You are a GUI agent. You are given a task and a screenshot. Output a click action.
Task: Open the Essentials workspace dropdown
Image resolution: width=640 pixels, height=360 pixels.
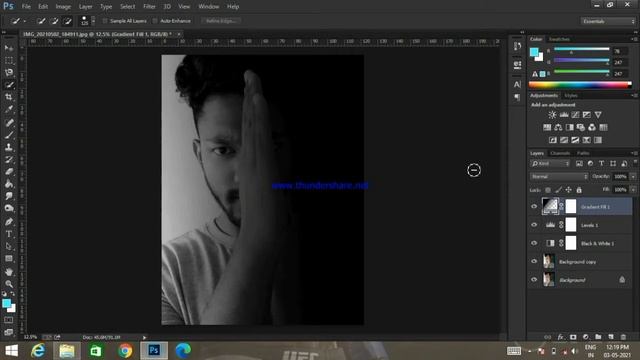point(608,21)
